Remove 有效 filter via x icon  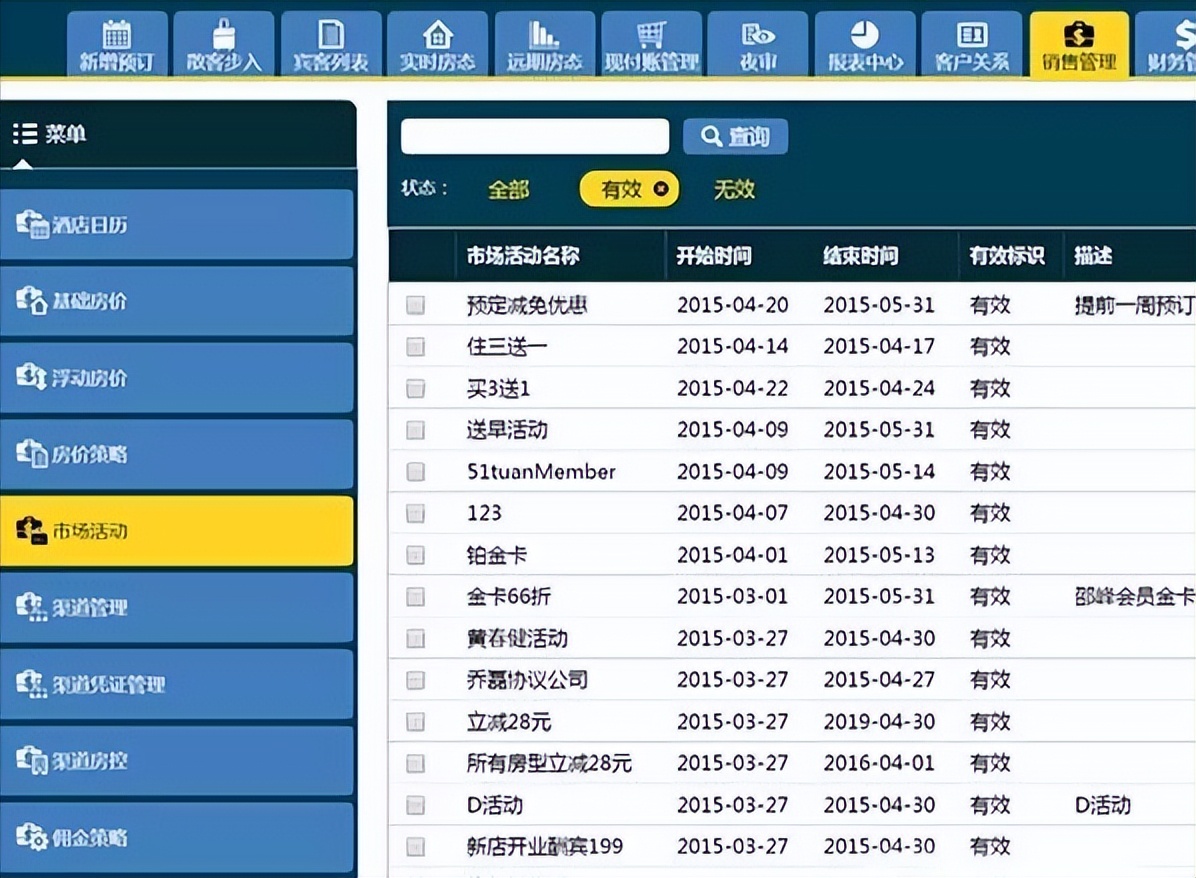(661, 188)
